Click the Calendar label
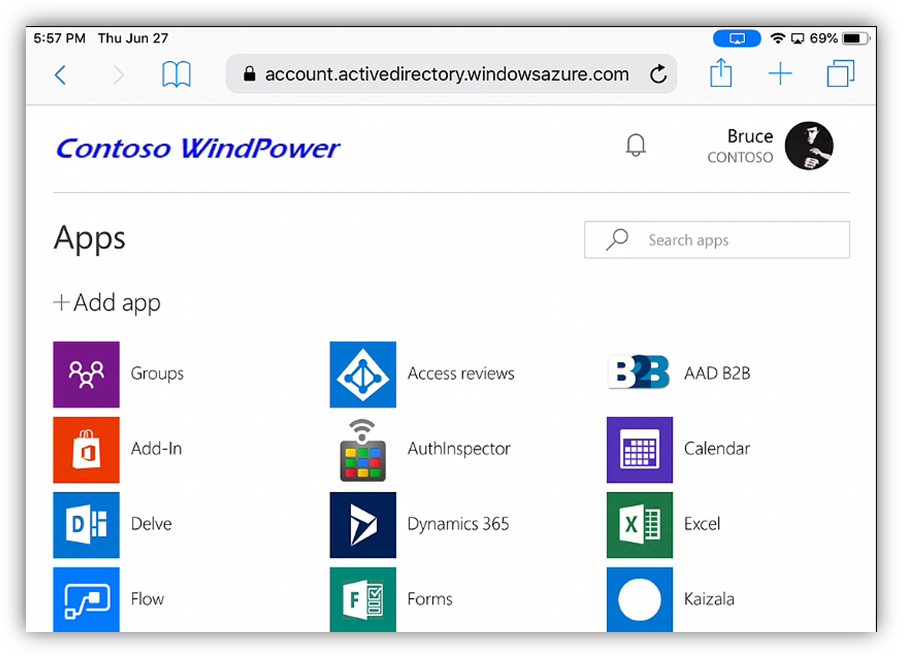Image resolution: width=903 pixels, height=657 pixels. click(x=716, y=449)
